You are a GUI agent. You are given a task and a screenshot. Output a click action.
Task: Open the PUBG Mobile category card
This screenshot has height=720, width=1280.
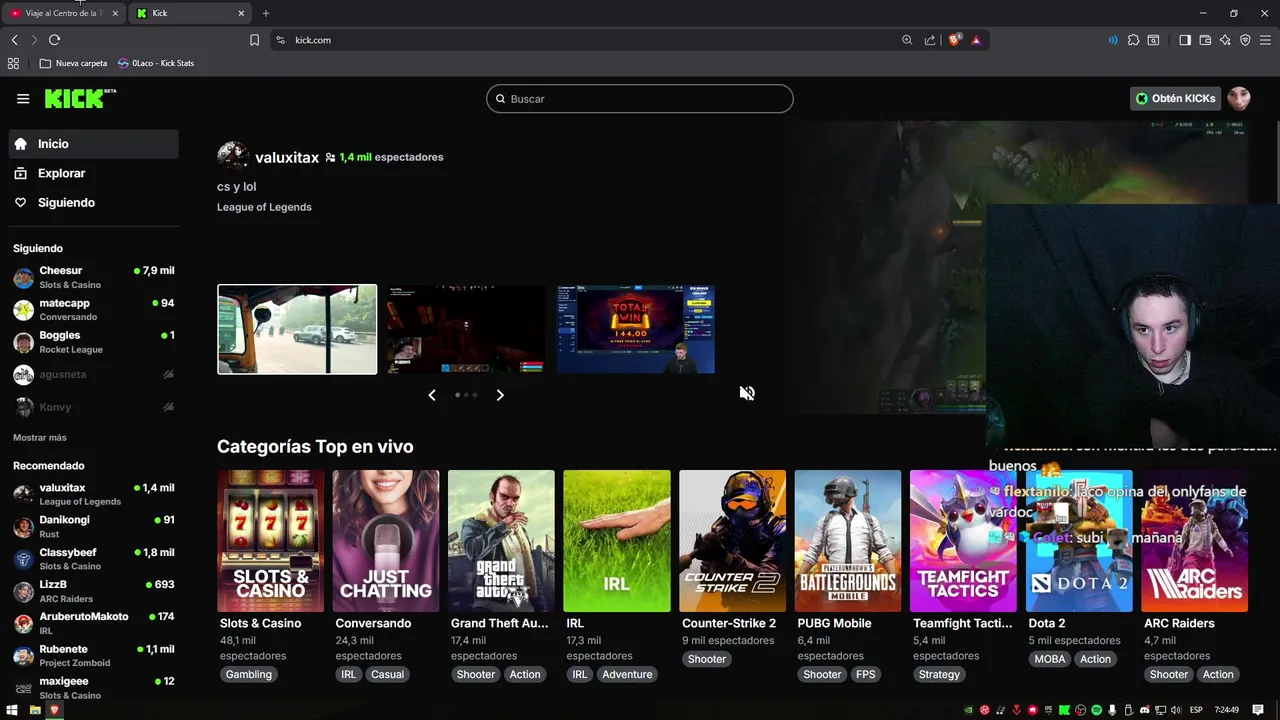click(848, 541)
